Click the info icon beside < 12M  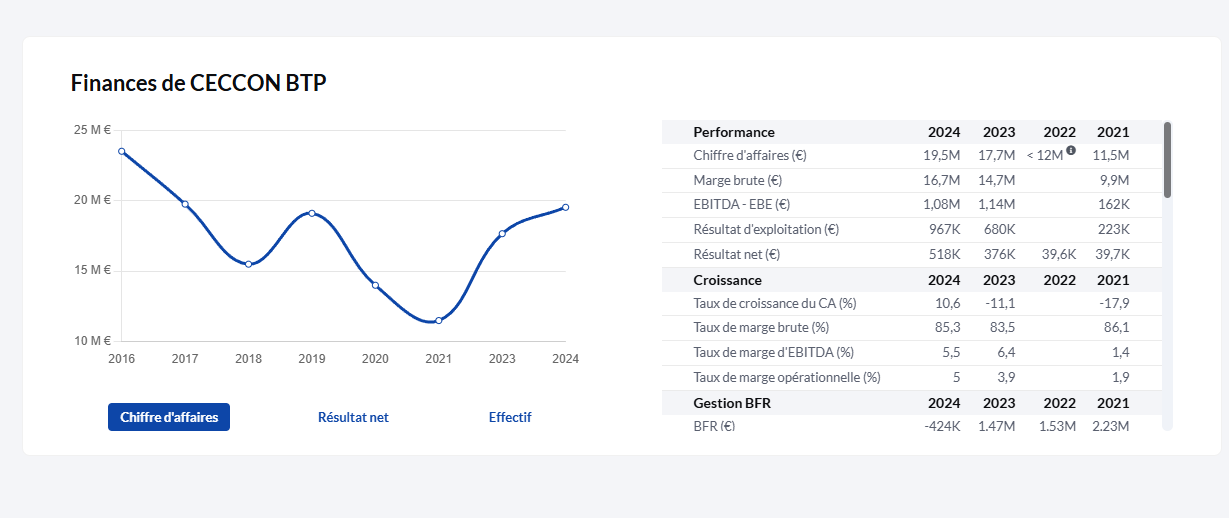pyautogui.click(x=1071, y=150)
